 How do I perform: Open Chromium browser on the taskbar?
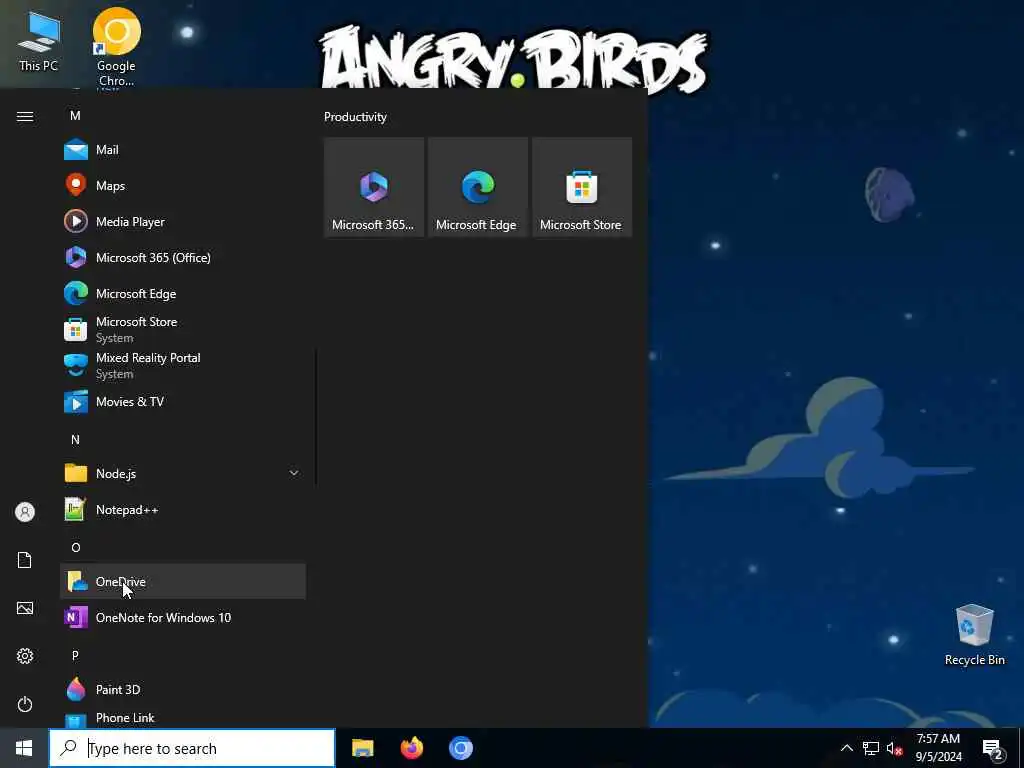pyautogui.click(x=460, y=748)
